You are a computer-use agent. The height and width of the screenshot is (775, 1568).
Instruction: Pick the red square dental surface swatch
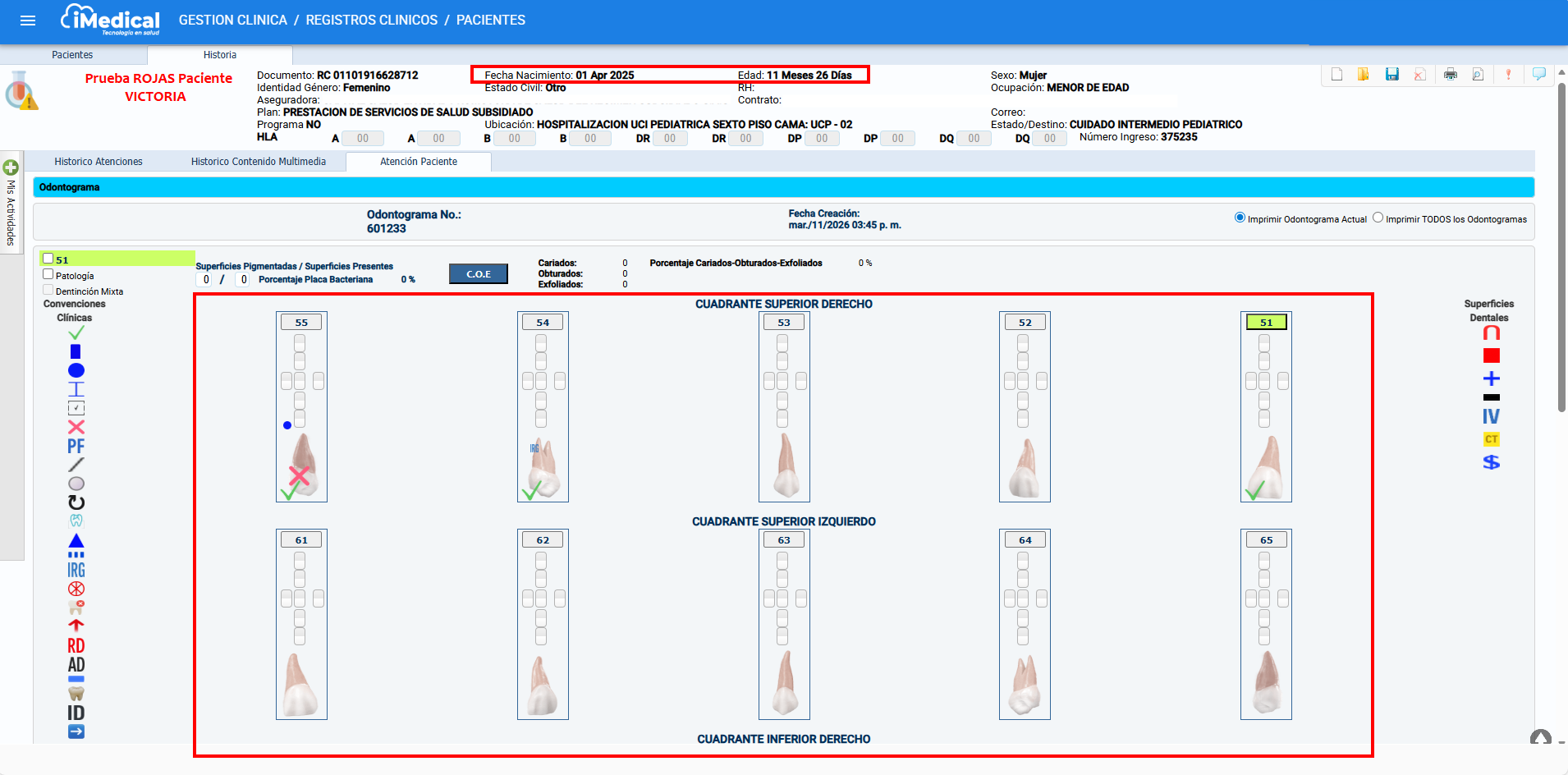pyautogui.click(x=1491, y=355)
